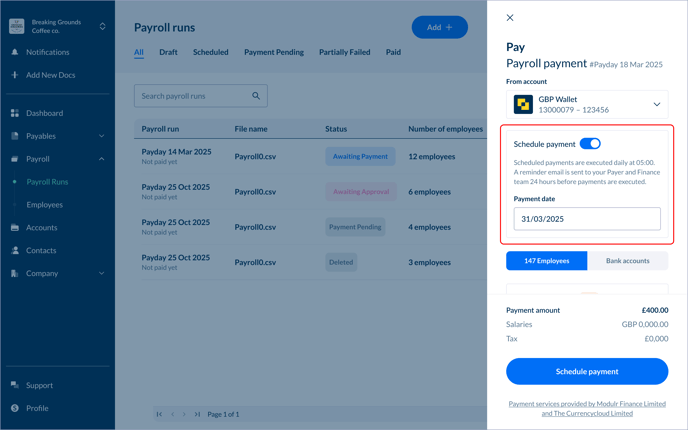The height and width of the screenshot is (430, 688).
Task: Open the company switcher arrows
Action: (x=102, y=26)
